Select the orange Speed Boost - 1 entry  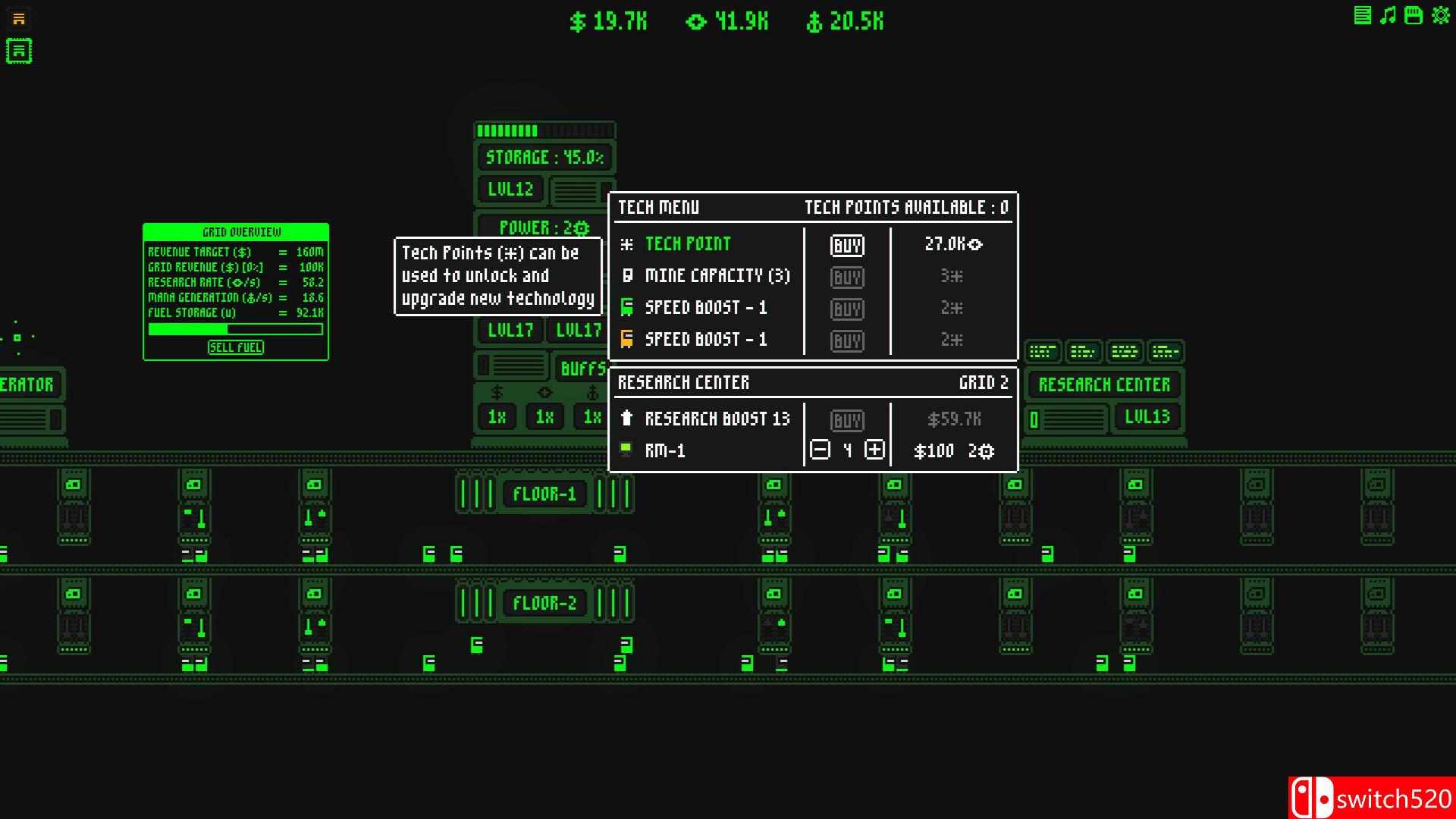pyautogui.click(x=705, y=340)
